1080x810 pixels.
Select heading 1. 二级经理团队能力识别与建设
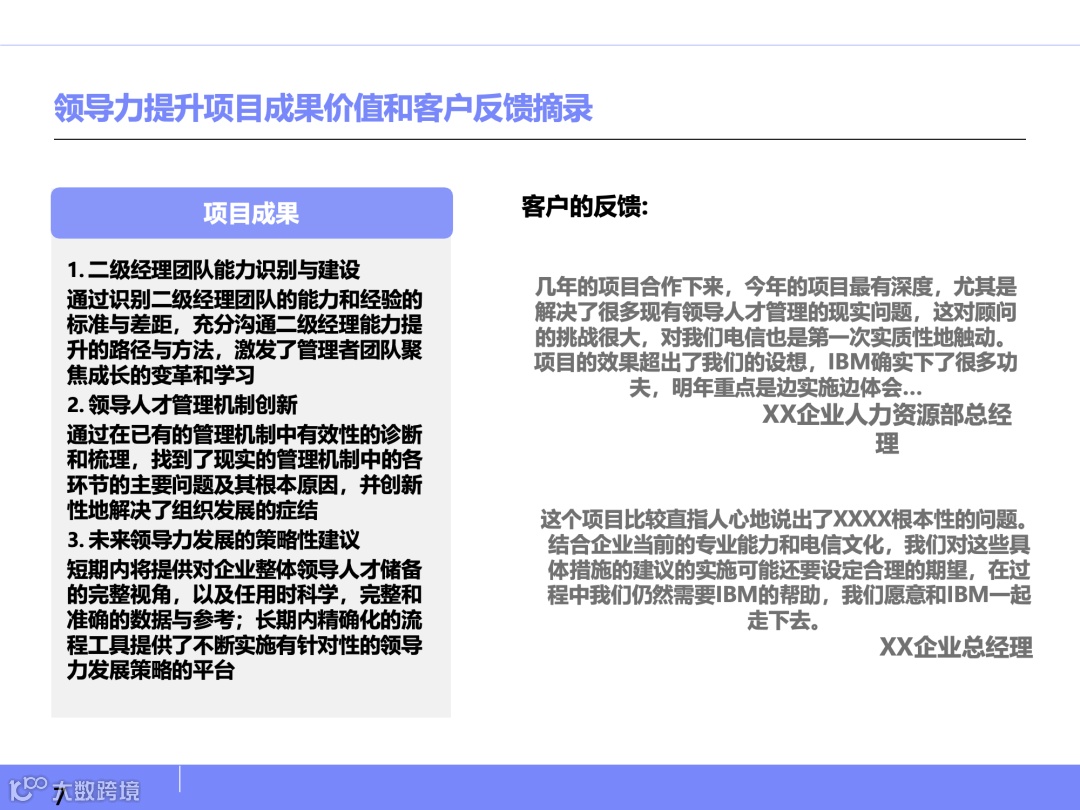214,269
